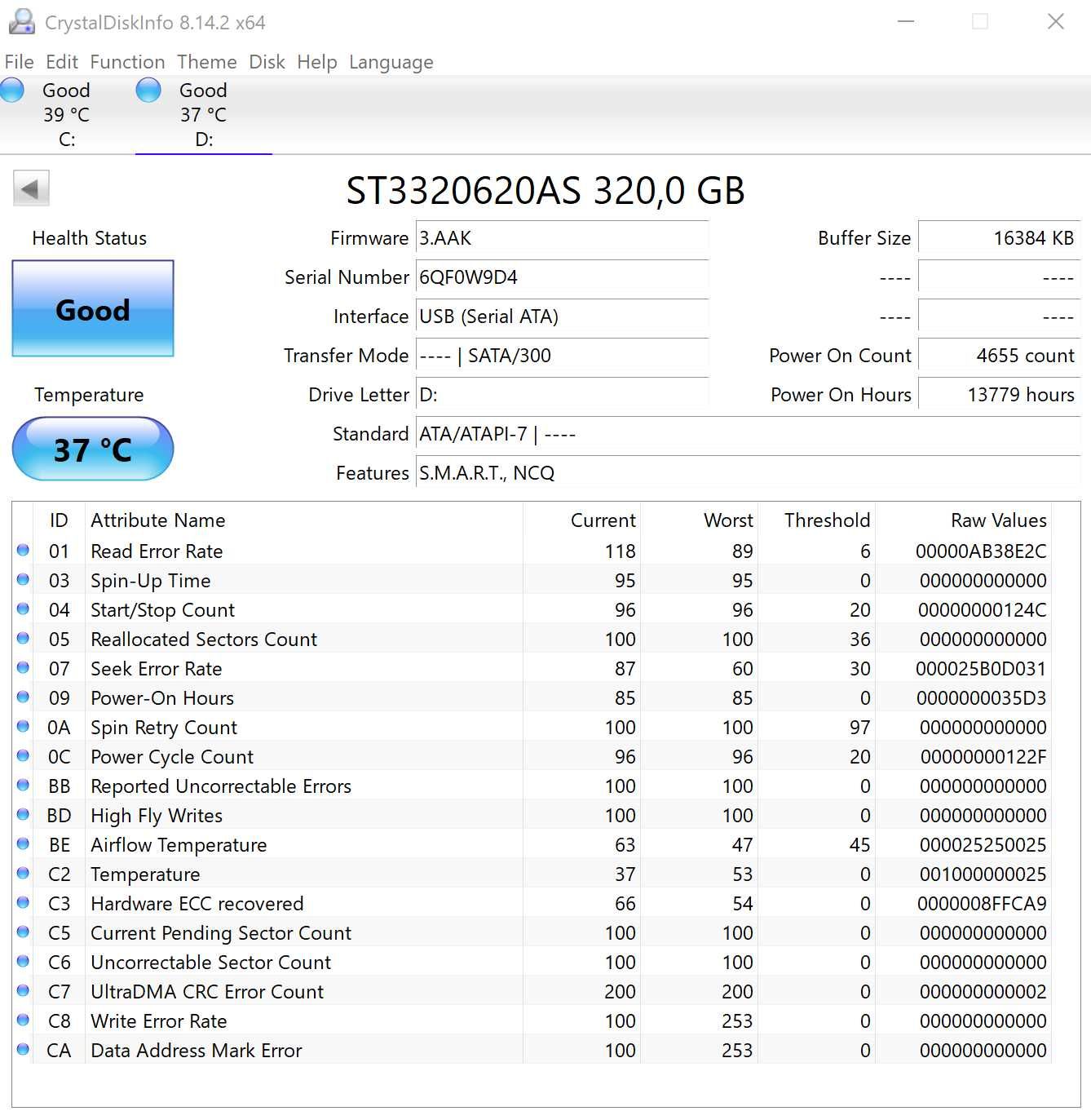Click status dot on C2 Temperature row

pyautogui.click(x=23, y=874)
